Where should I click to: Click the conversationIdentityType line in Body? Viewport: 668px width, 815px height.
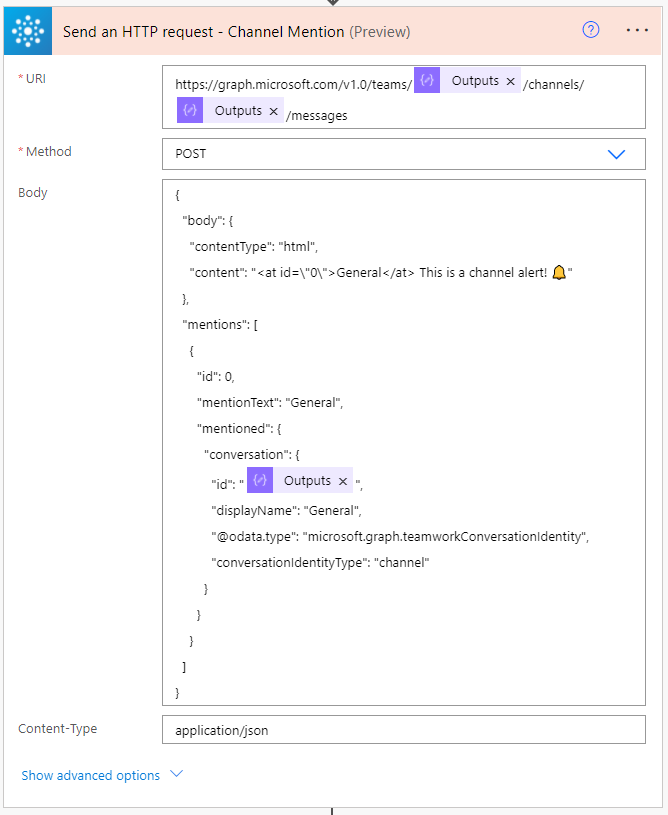tap(320, 563)
